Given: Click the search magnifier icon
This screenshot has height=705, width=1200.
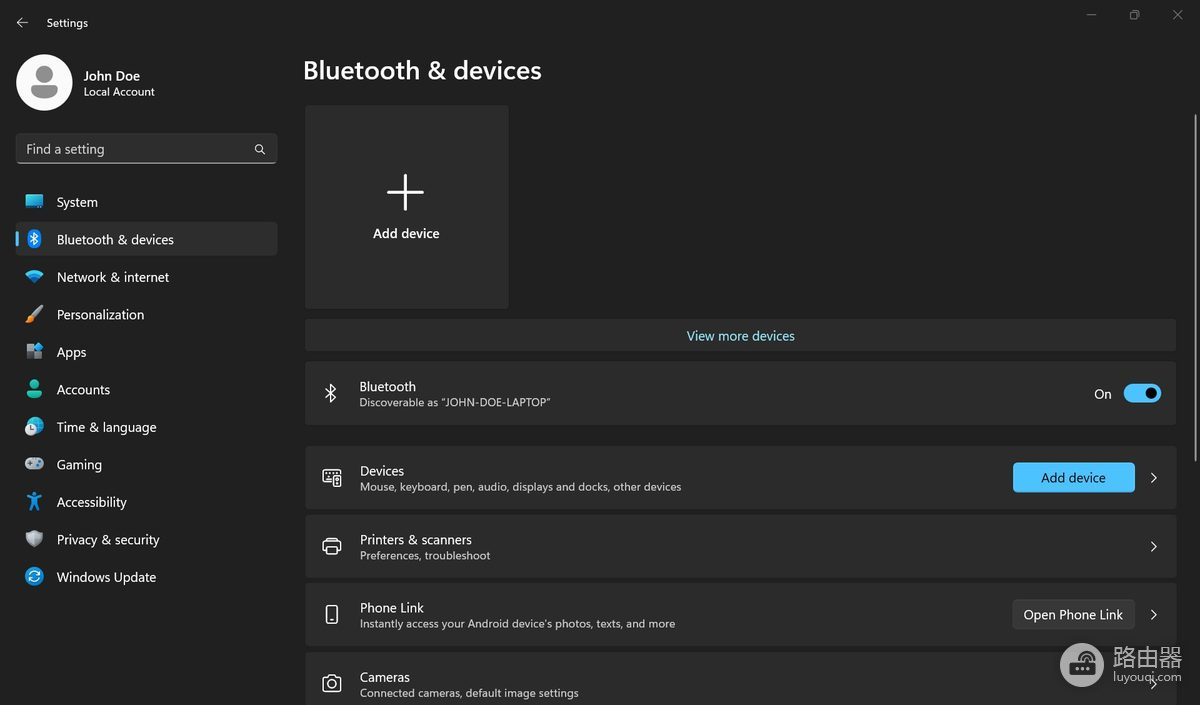Looking at the screenshot, I should tap(260, 149).
